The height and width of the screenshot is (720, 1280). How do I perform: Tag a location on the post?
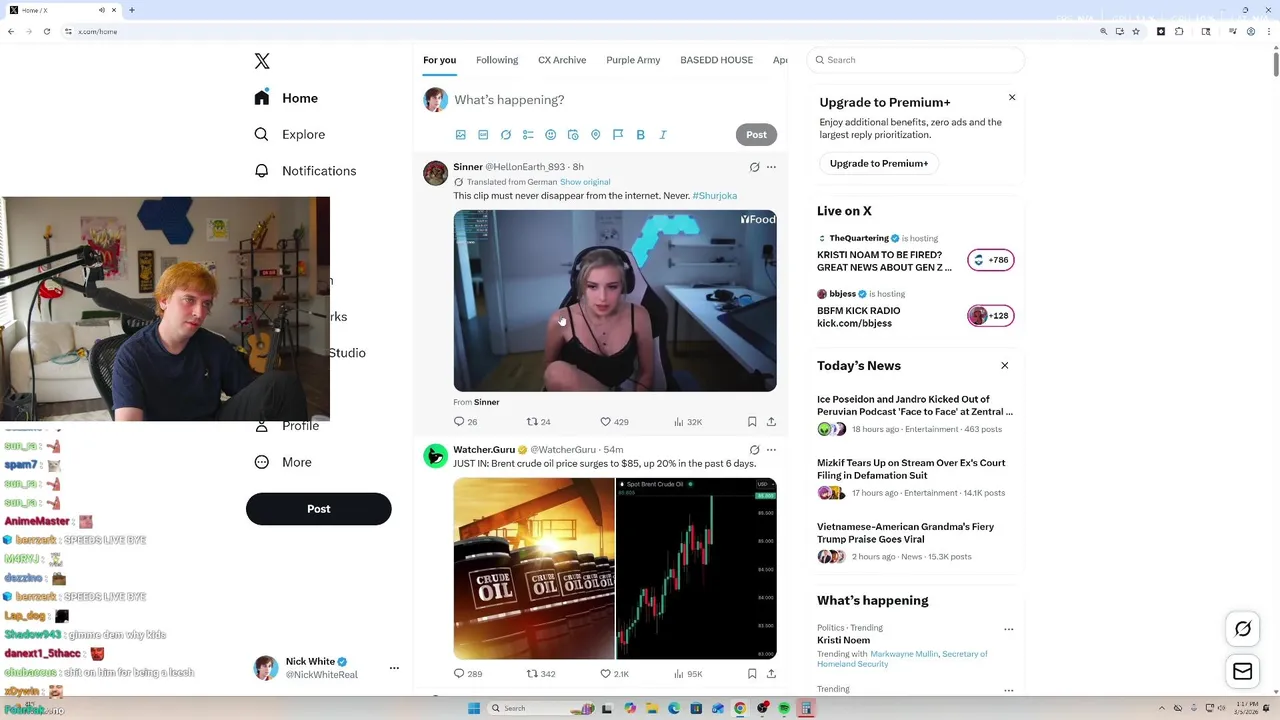(595, 135)
